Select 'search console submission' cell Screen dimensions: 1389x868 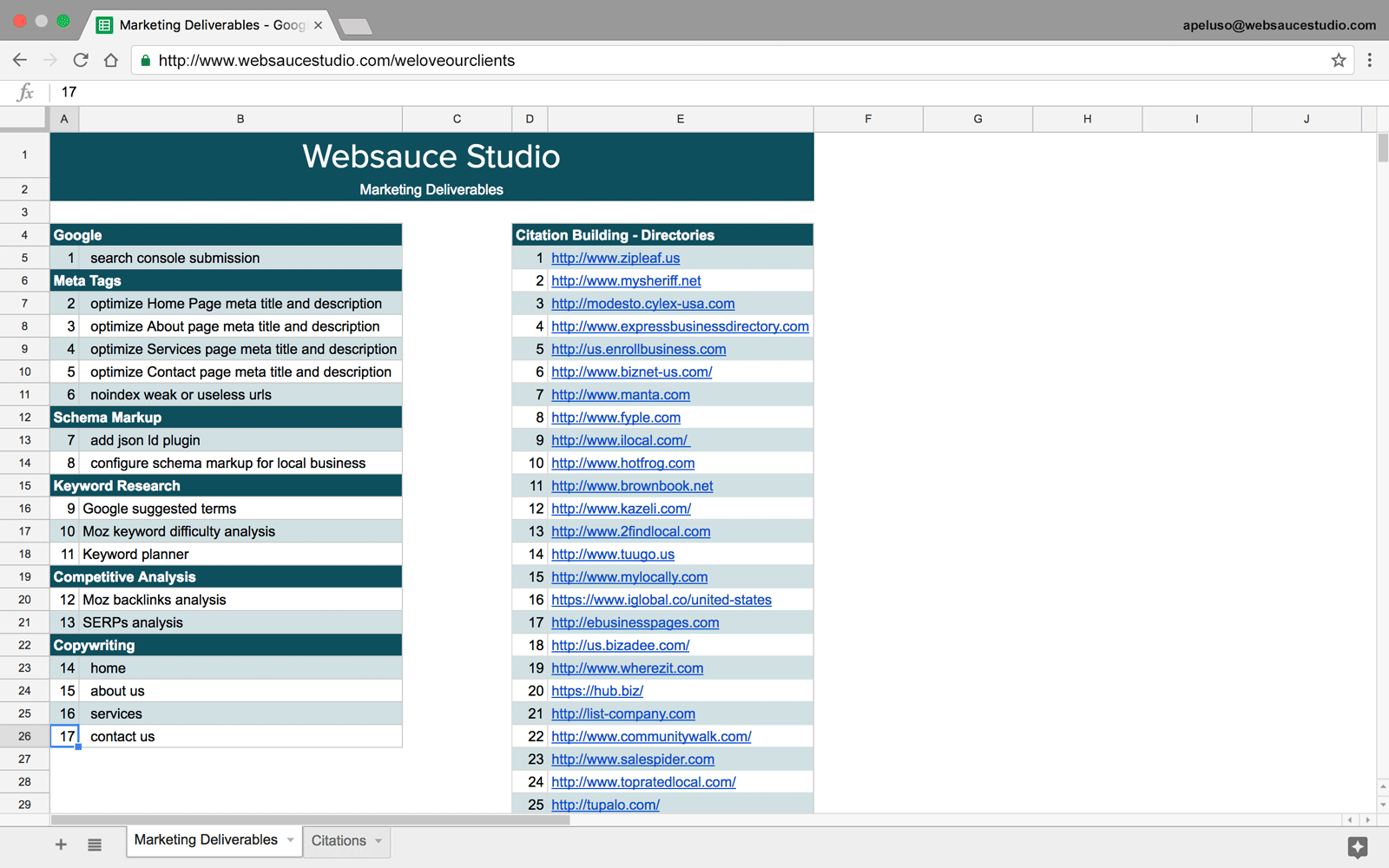(x=240, y=258)
